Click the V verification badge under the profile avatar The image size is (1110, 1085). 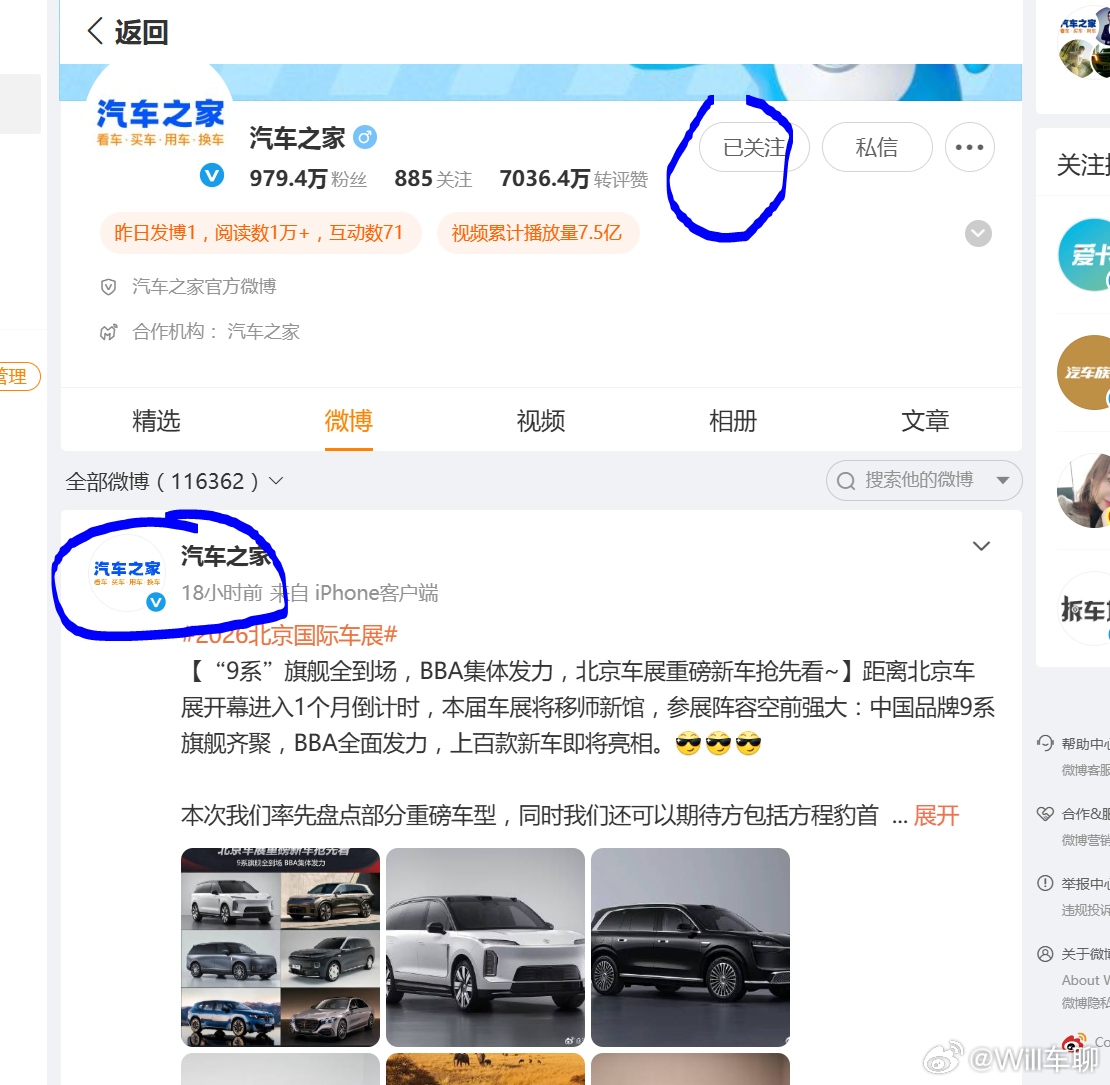point(212,175)
